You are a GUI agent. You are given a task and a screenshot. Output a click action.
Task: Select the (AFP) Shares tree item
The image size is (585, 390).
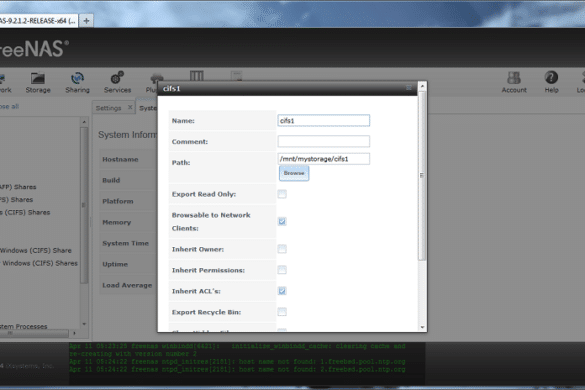tap(18, 187)
